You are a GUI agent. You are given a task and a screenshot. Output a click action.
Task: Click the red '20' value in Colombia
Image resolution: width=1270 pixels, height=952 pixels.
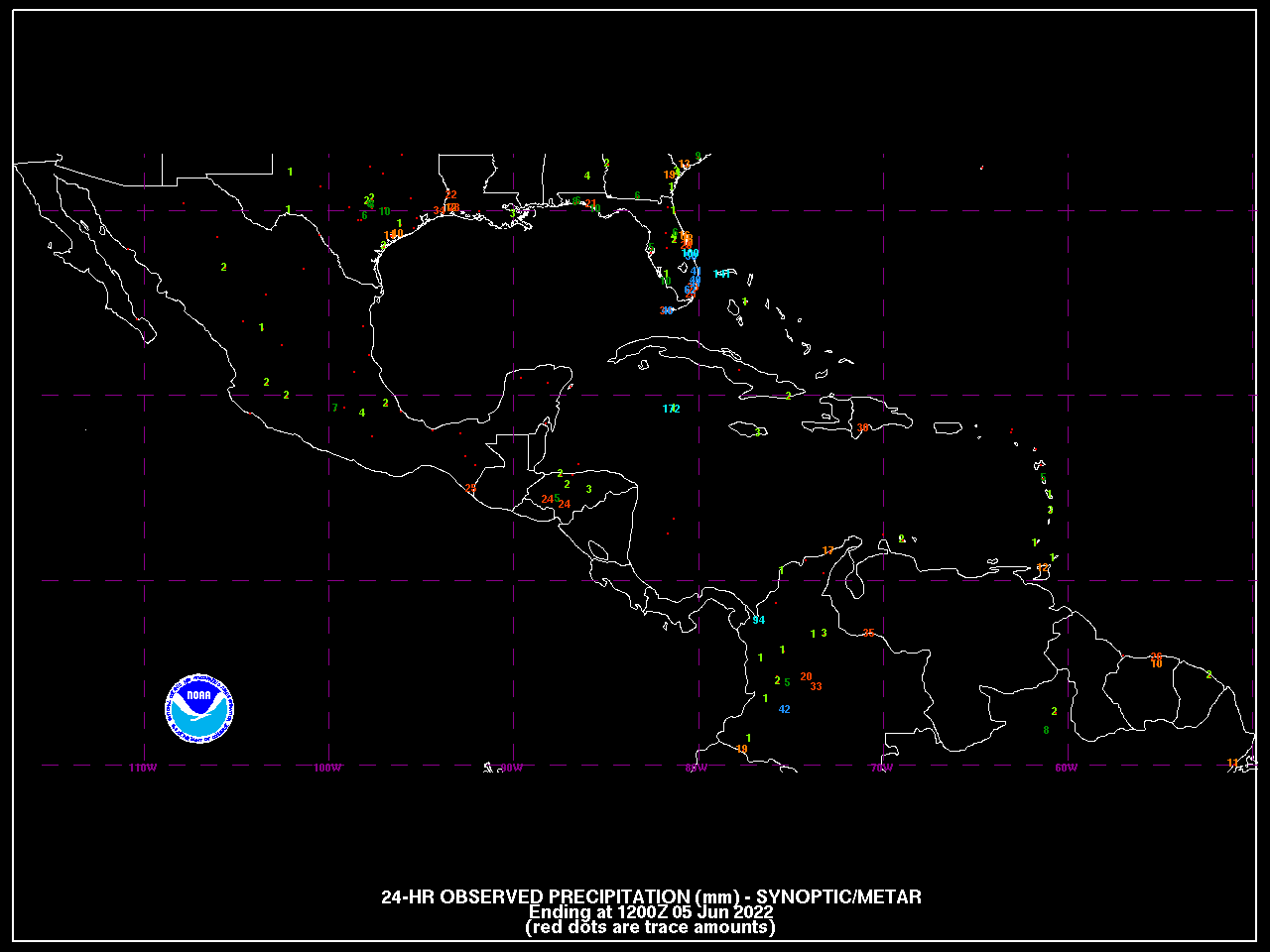point(806,676)
